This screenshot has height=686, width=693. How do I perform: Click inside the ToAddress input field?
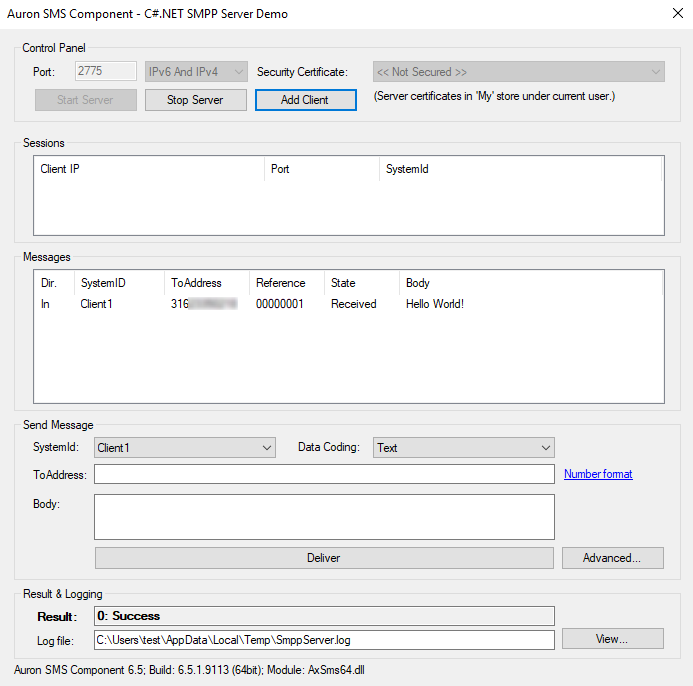[323, 474]
